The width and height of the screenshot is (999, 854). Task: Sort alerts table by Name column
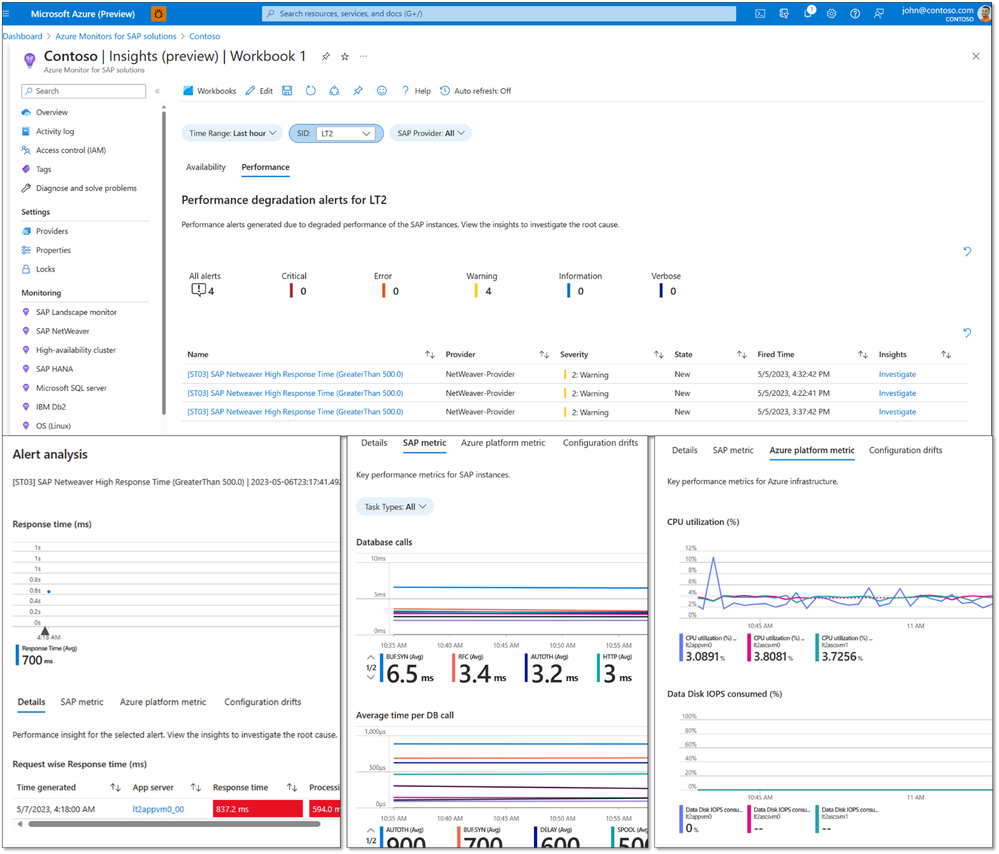tap(430, 354)
